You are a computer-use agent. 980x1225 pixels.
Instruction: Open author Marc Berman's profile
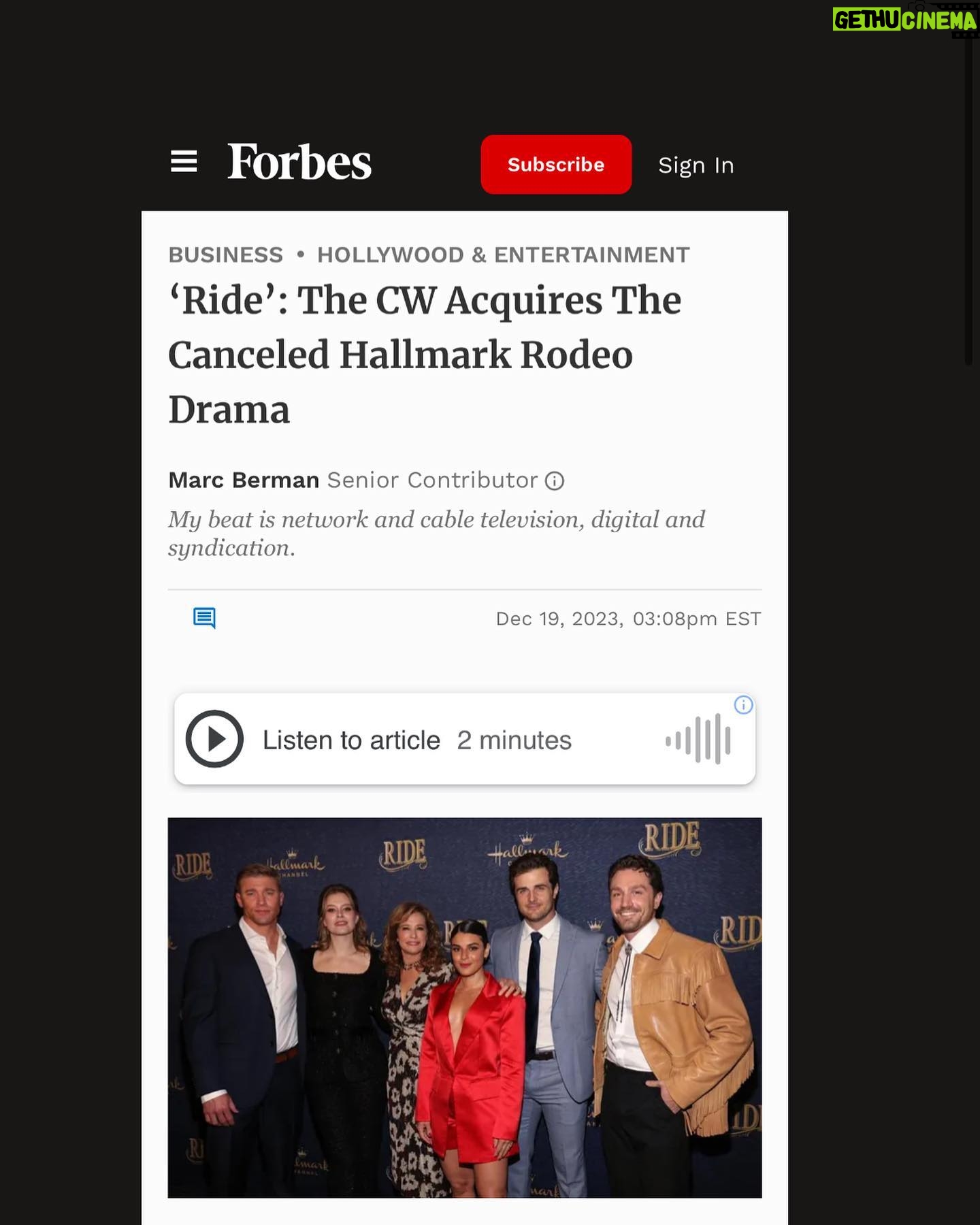click(x=244, y=480)
